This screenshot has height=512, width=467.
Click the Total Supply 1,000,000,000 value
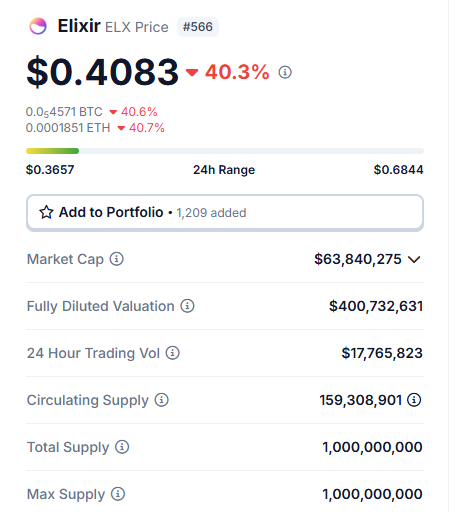click(x=372, y=447)
